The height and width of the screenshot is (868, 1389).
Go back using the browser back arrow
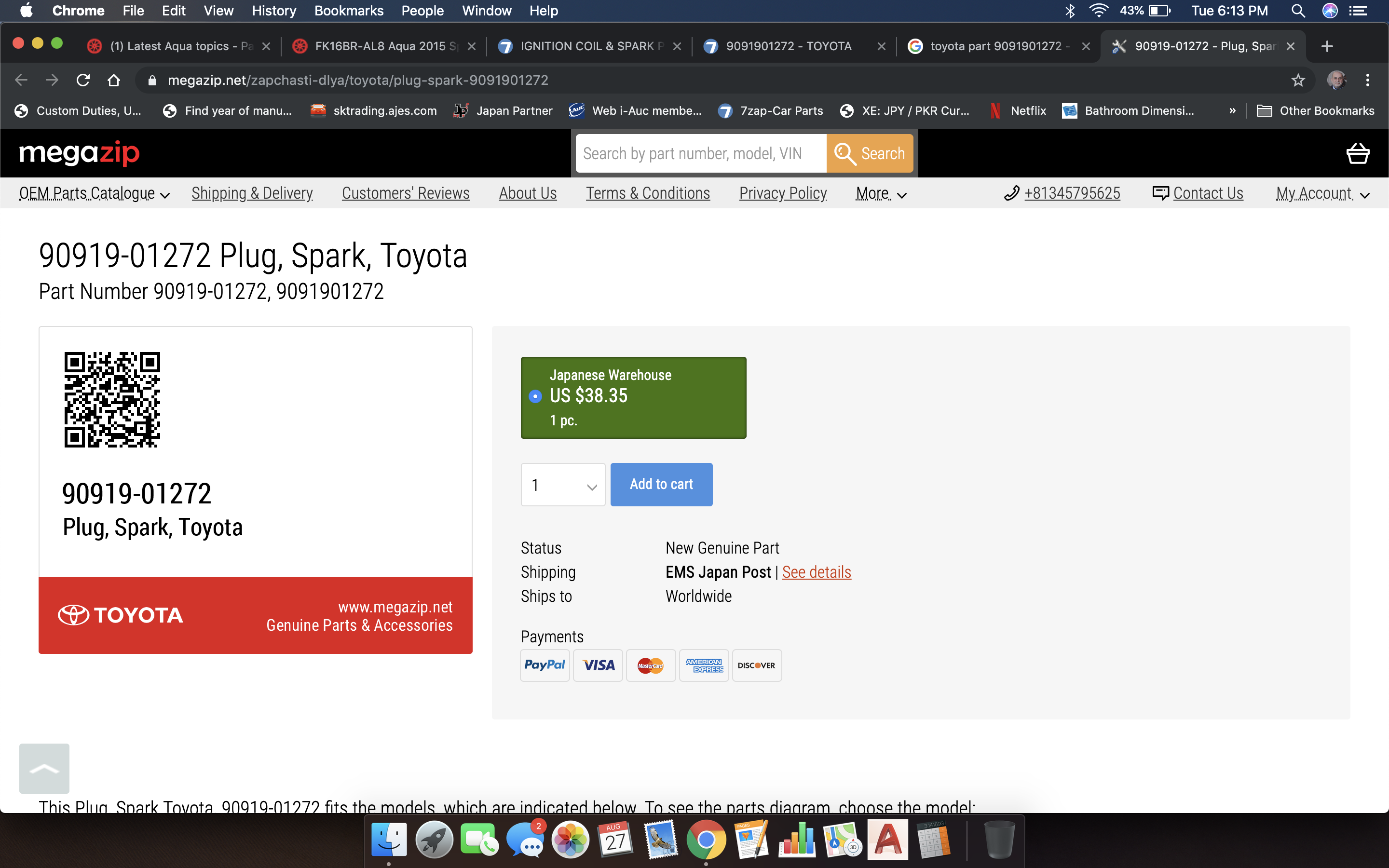[x=21, y=80]
